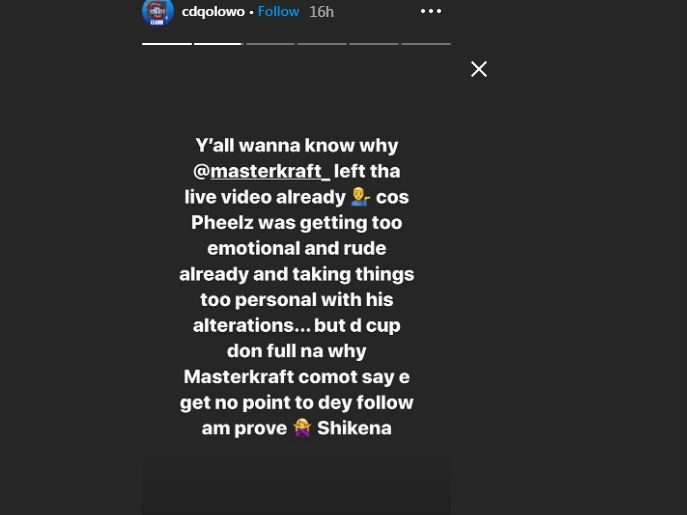Jump to the third story segment bar
The width and height of the screenshot is (687, 515).
tap(270, 43)
